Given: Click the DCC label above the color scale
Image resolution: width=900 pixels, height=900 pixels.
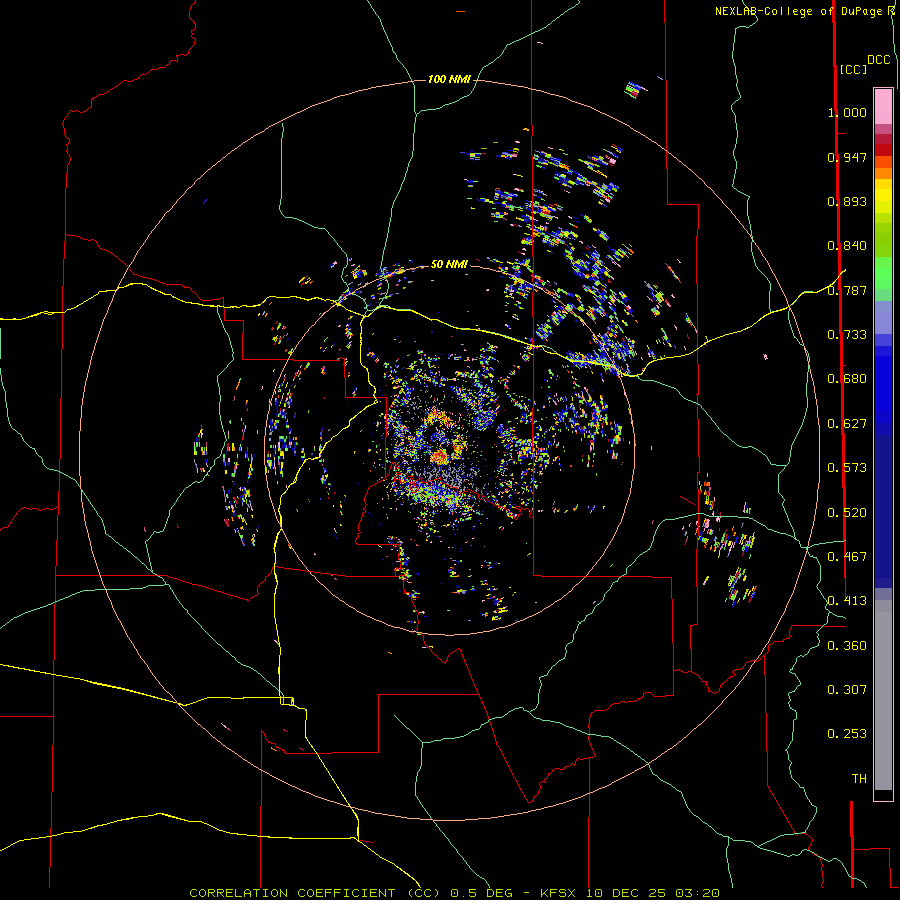Looking at the screenshot, I should pyautogui.click(x=879, y=60).
